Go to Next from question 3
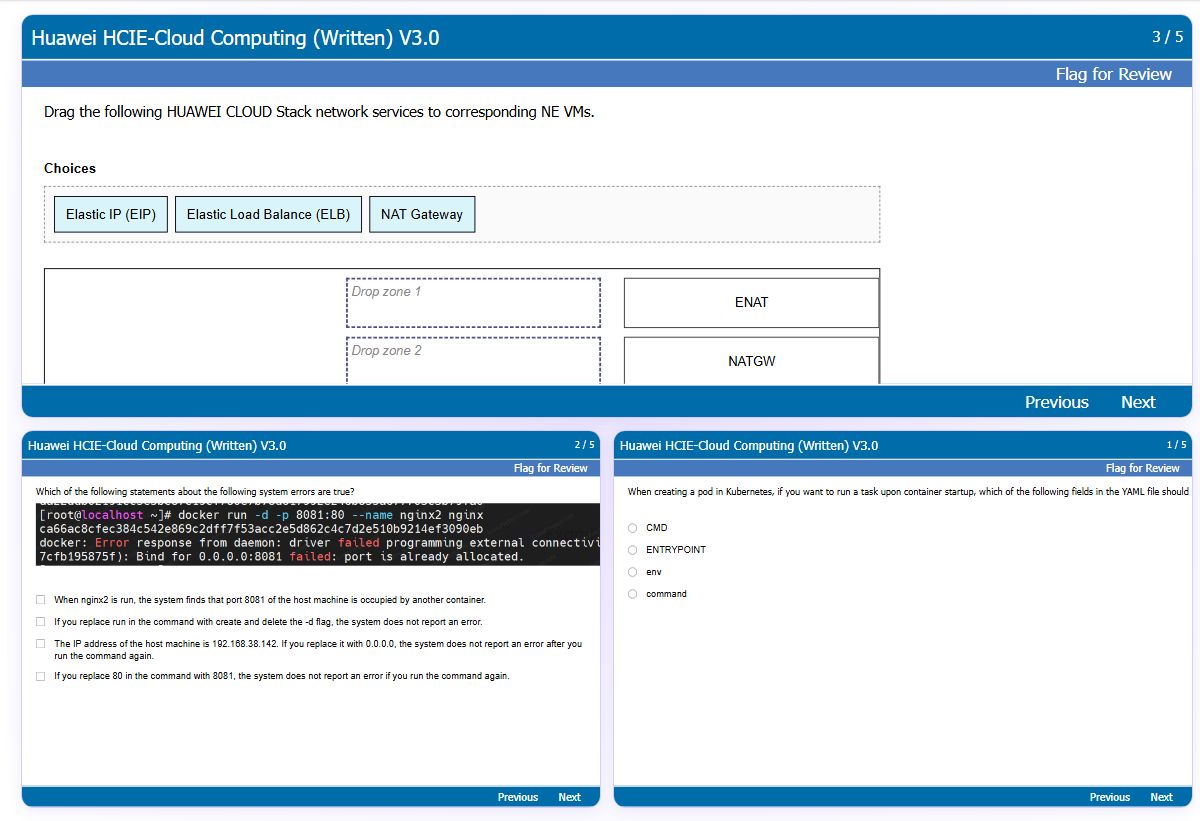 click(x=1138, y=402)
